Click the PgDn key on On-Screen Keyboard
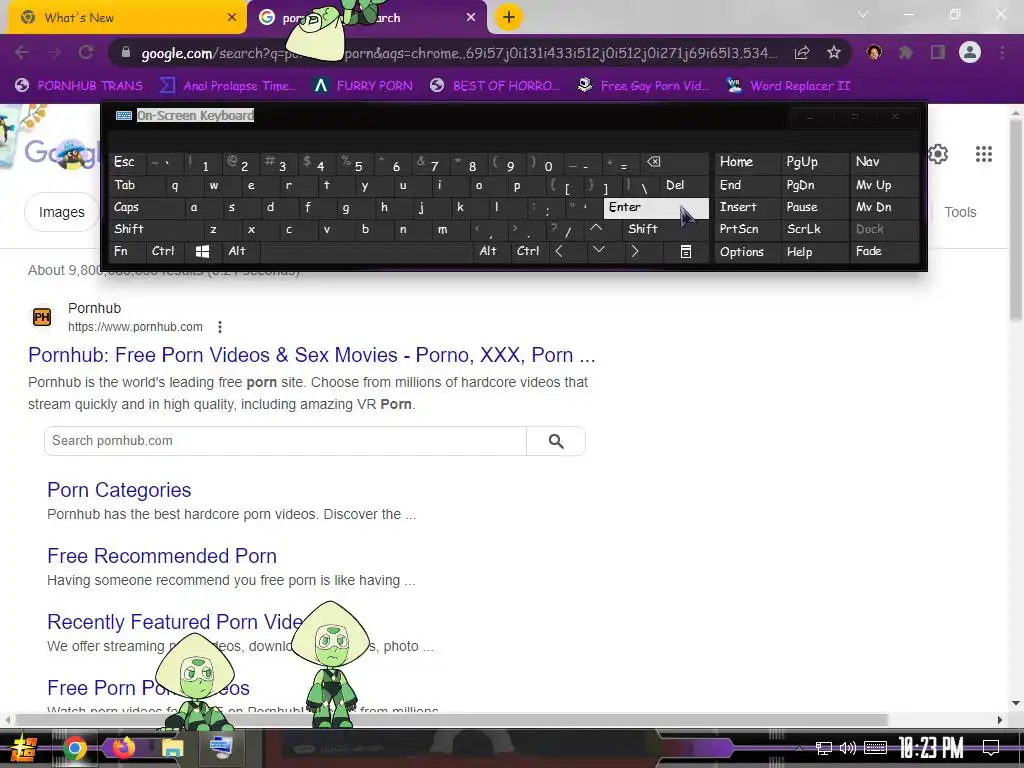The image size is (1024, 768). [815, 185]
